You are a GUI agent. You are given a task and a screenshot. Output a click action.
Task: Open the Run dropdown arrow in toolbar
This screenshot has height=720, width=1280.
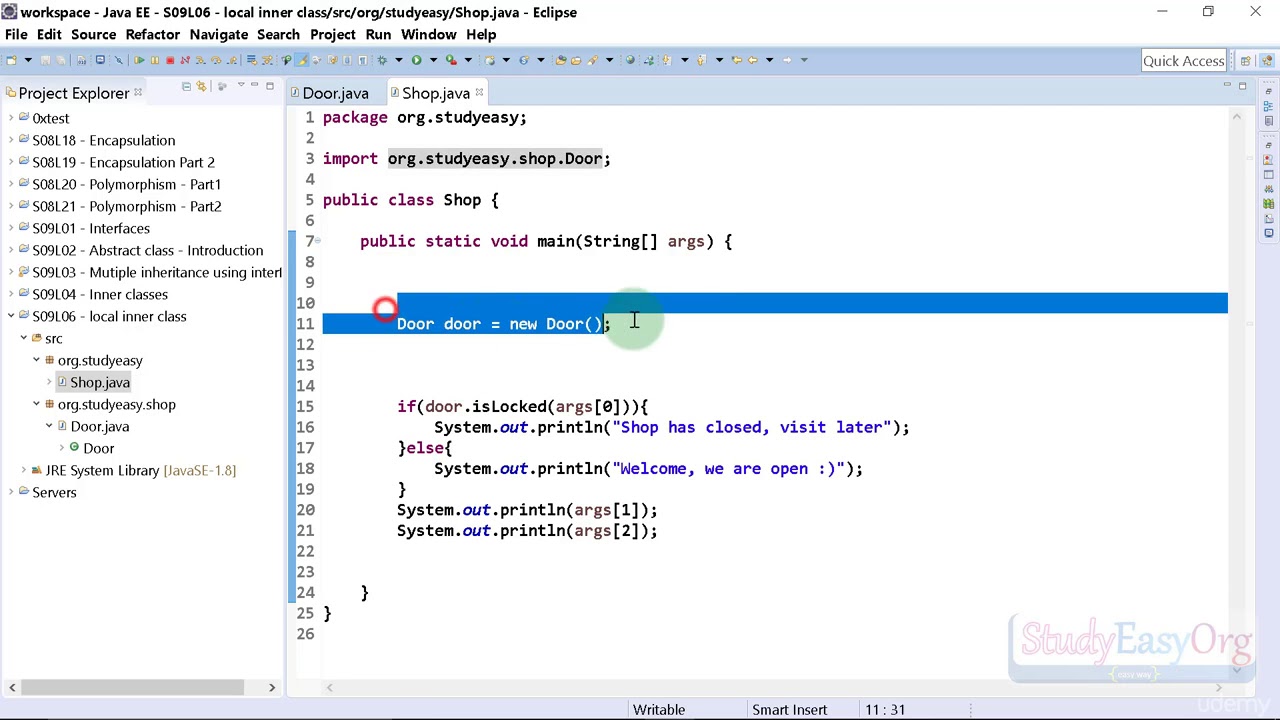(433, 60)
